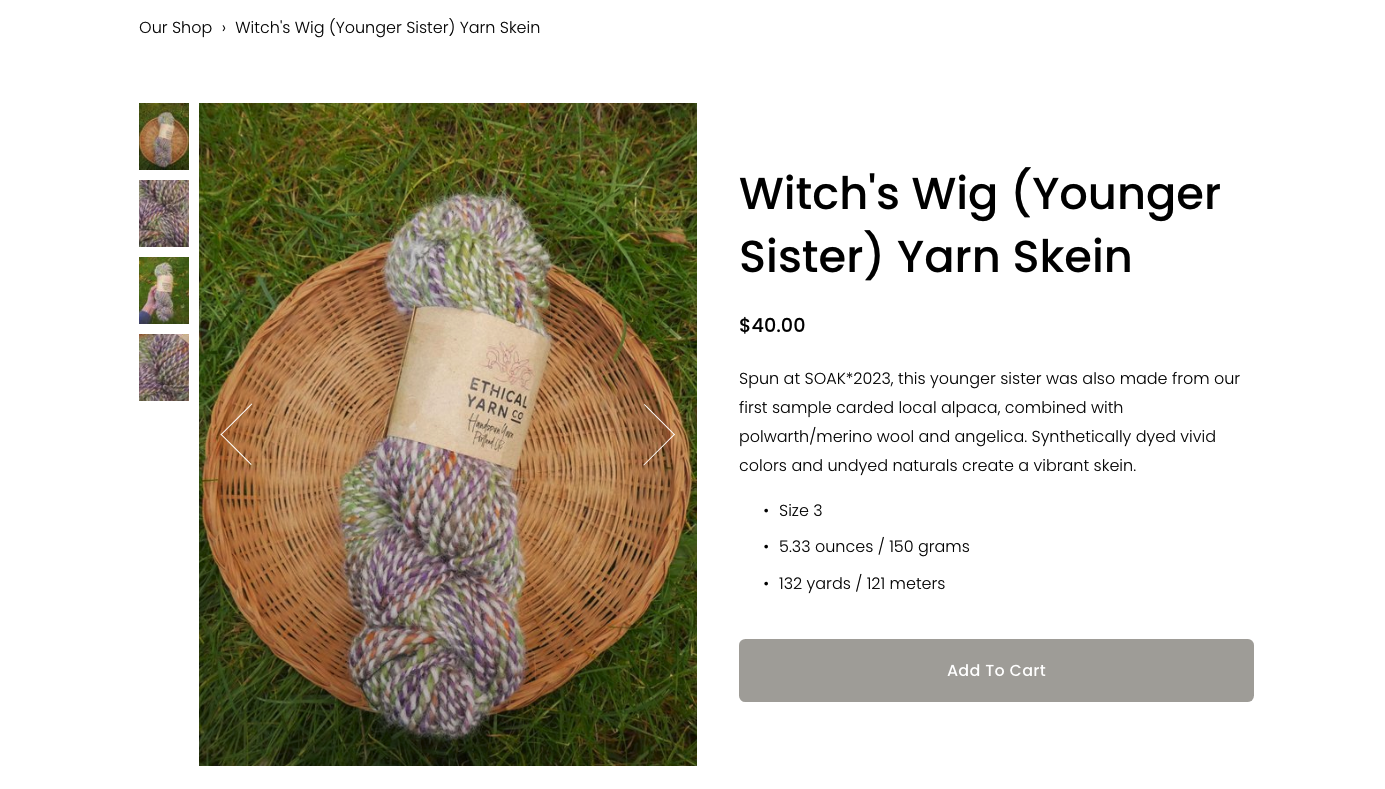Show the previous product image with left arrow
Screen dimensions: 1385x789
[x=236, y=434]
